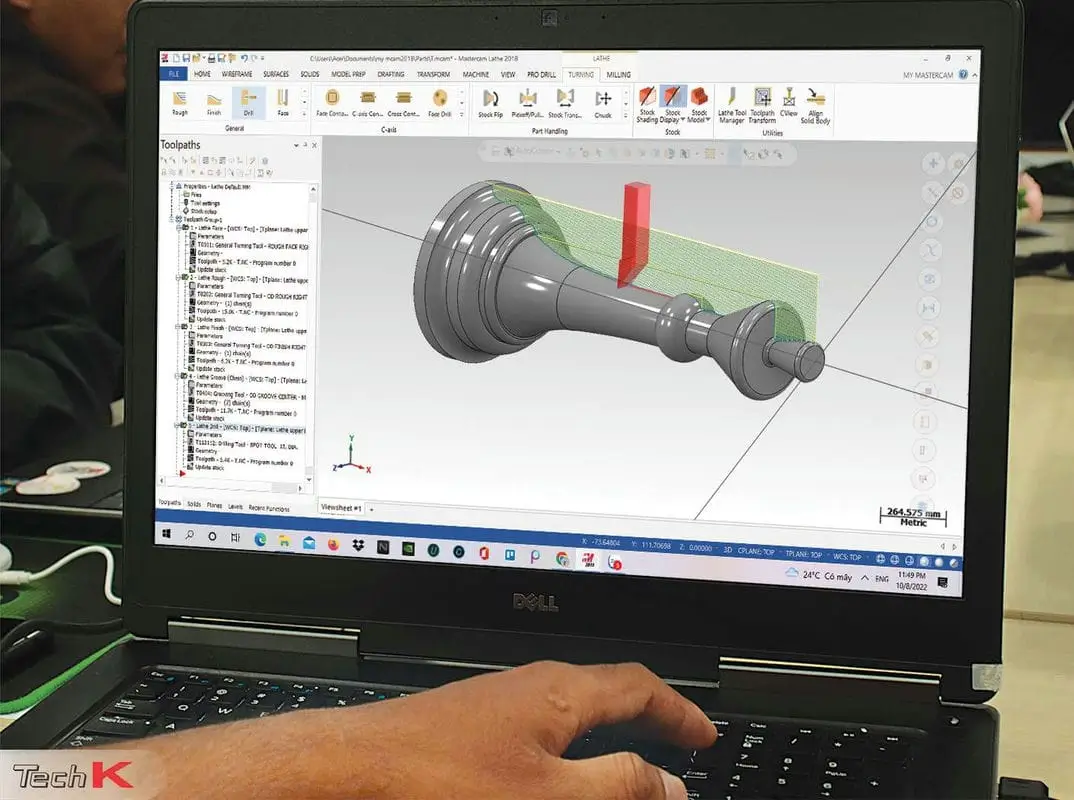Click the New file icon in quick access toolbar
Screen dimensions: 1074x800
pos(176,59)
